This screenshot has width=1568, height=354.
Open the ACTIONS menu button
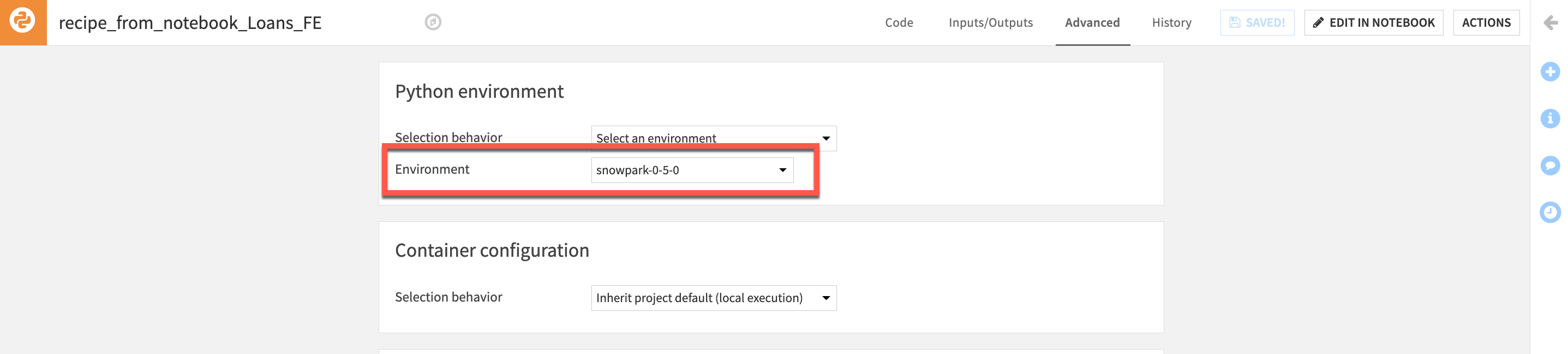[1486, 23]
